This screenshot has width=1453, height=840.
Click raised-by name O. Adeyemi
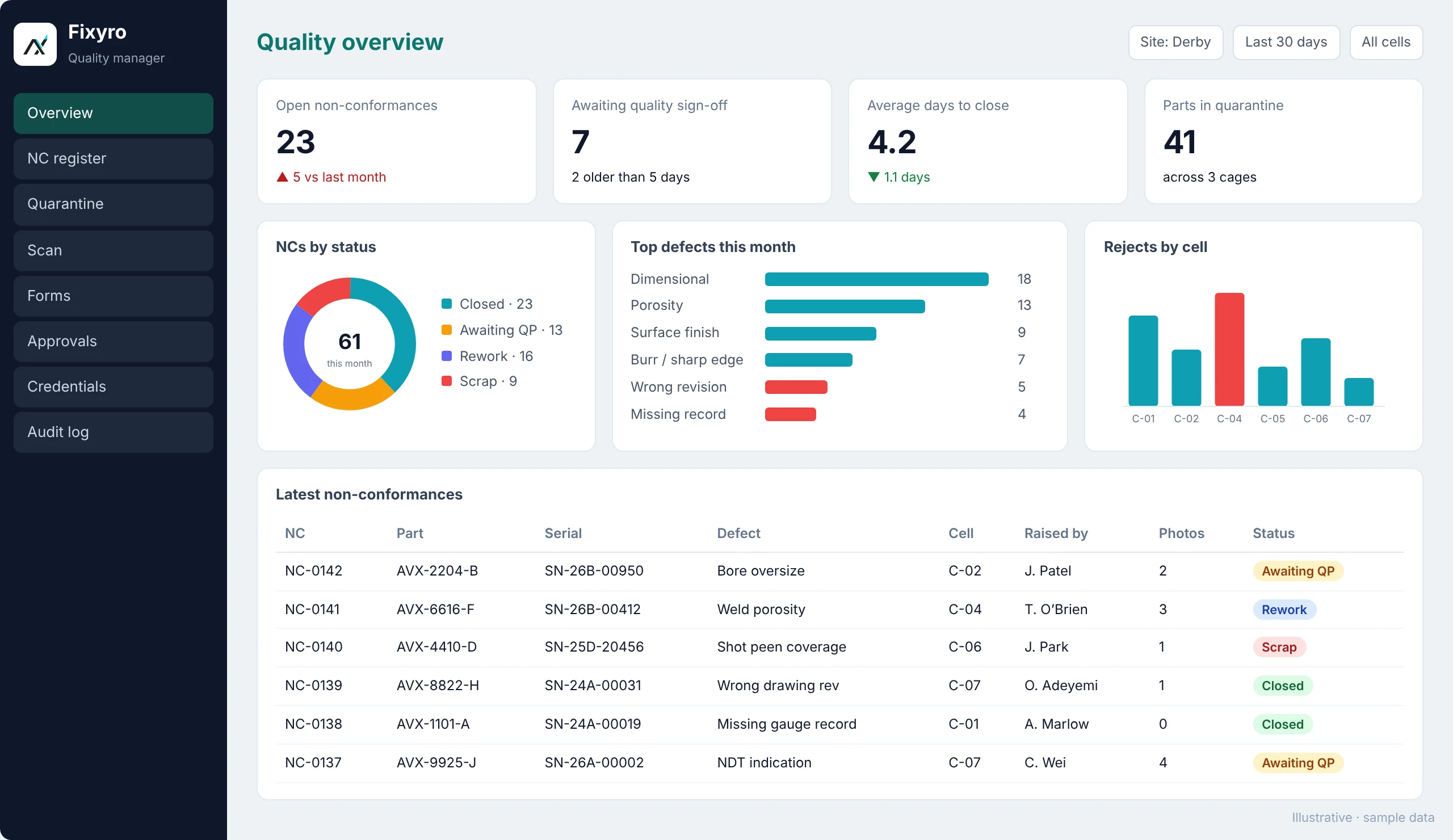click(x=1061, y=686)
